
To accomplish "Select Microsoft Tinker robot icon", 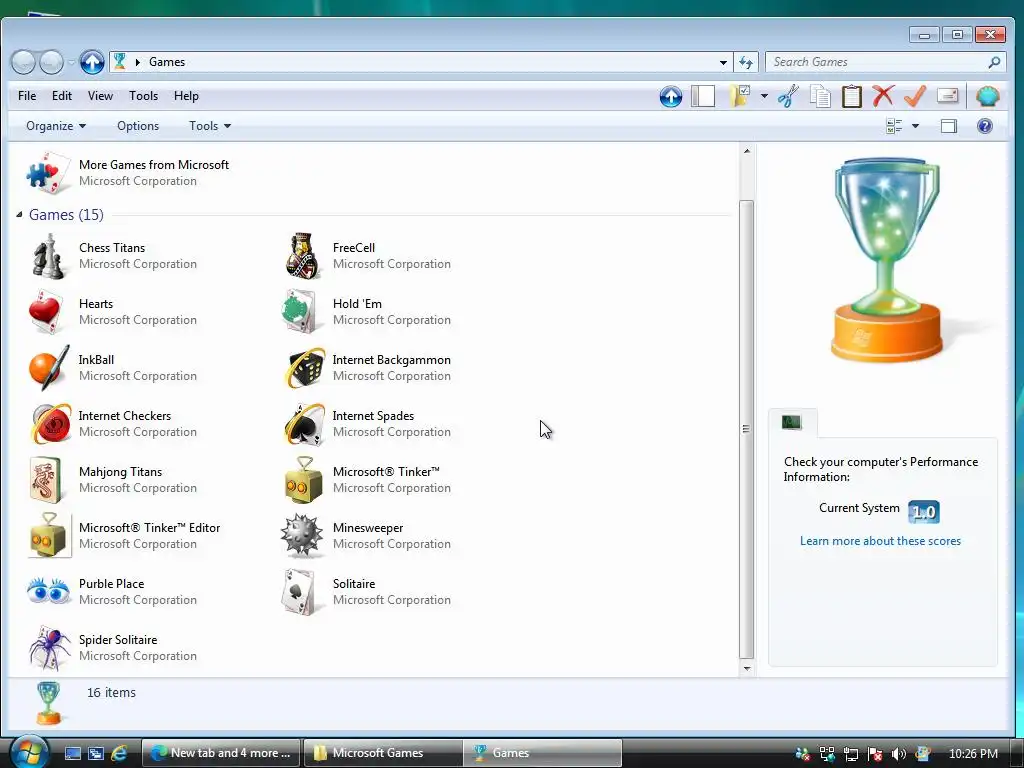I will click(304, 480).
